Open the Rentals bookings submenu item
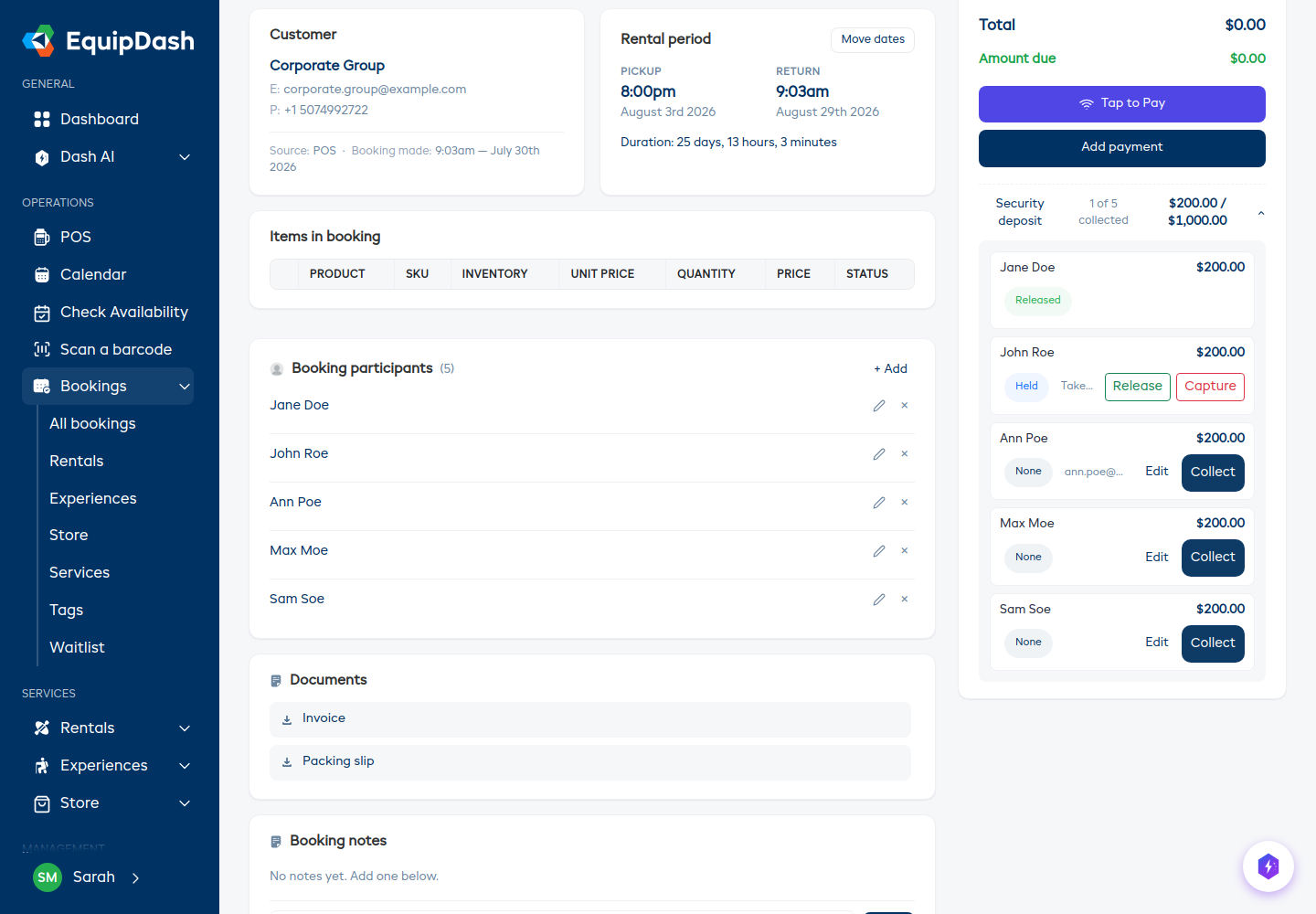This screenshot has width=1316, height=914. click(x=77, y=462)
